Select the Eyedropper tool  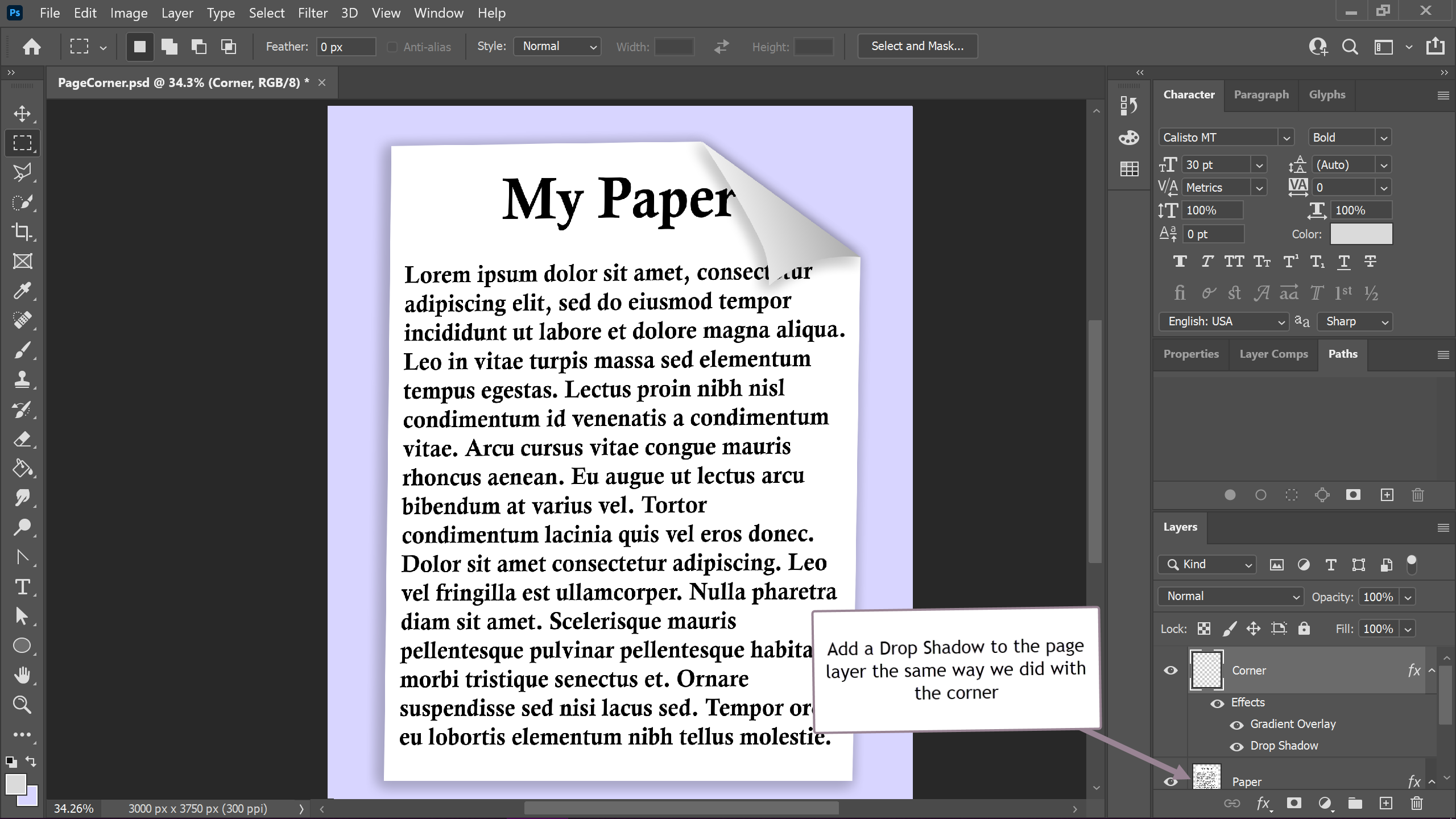point(22,291)
